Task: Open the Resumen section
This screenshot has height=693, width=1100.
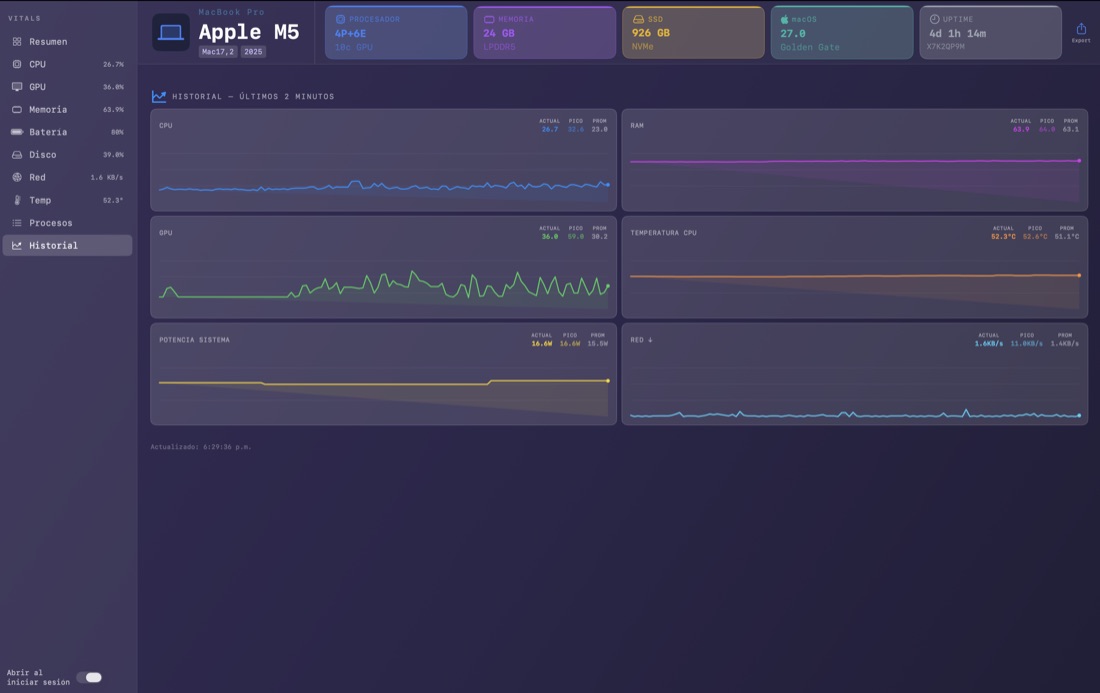Action: (x=67, y=41)
